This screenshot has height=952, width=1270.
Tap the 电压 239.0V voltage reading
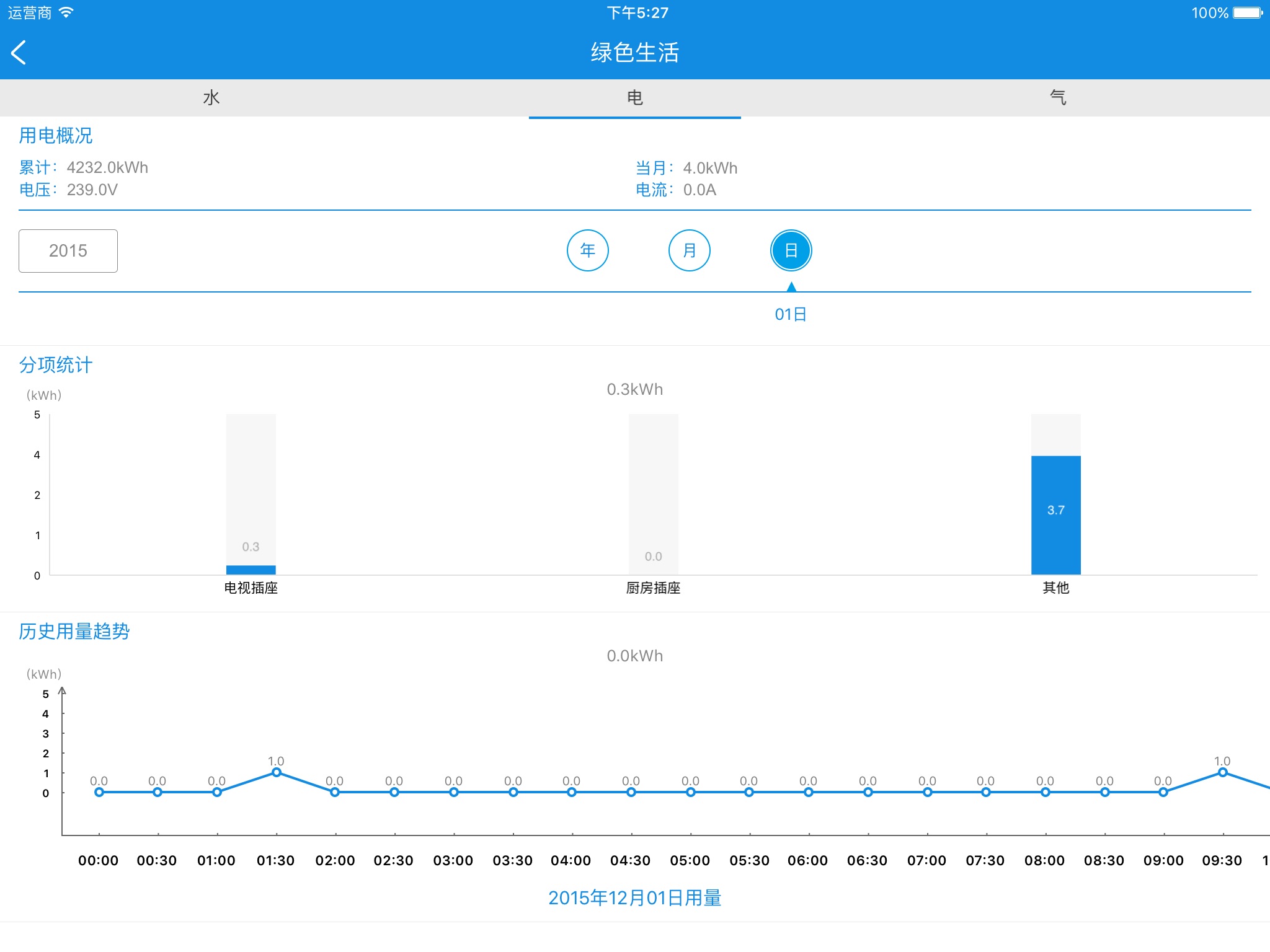[68, 190]
